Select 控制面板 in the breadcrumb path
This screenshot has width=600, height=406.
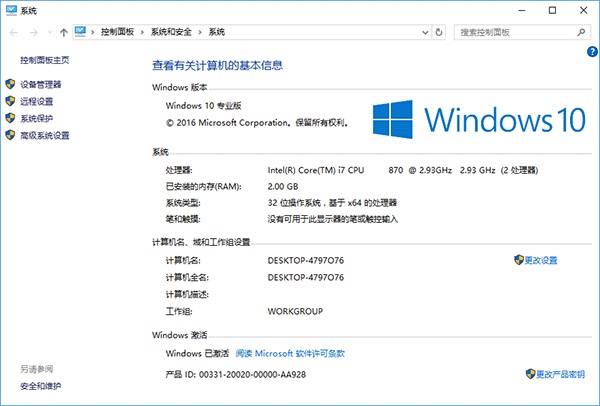(x=117, y=32)
